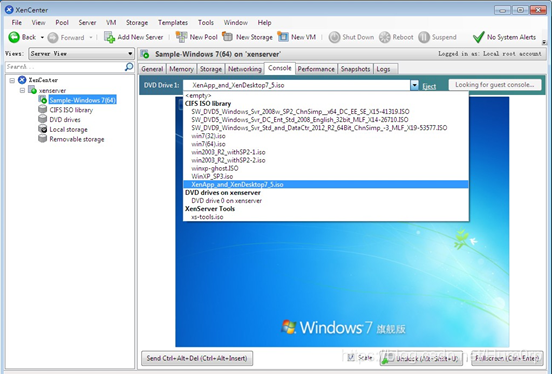
Task: Click the green Back arrow icon
Action: [14, 37]
